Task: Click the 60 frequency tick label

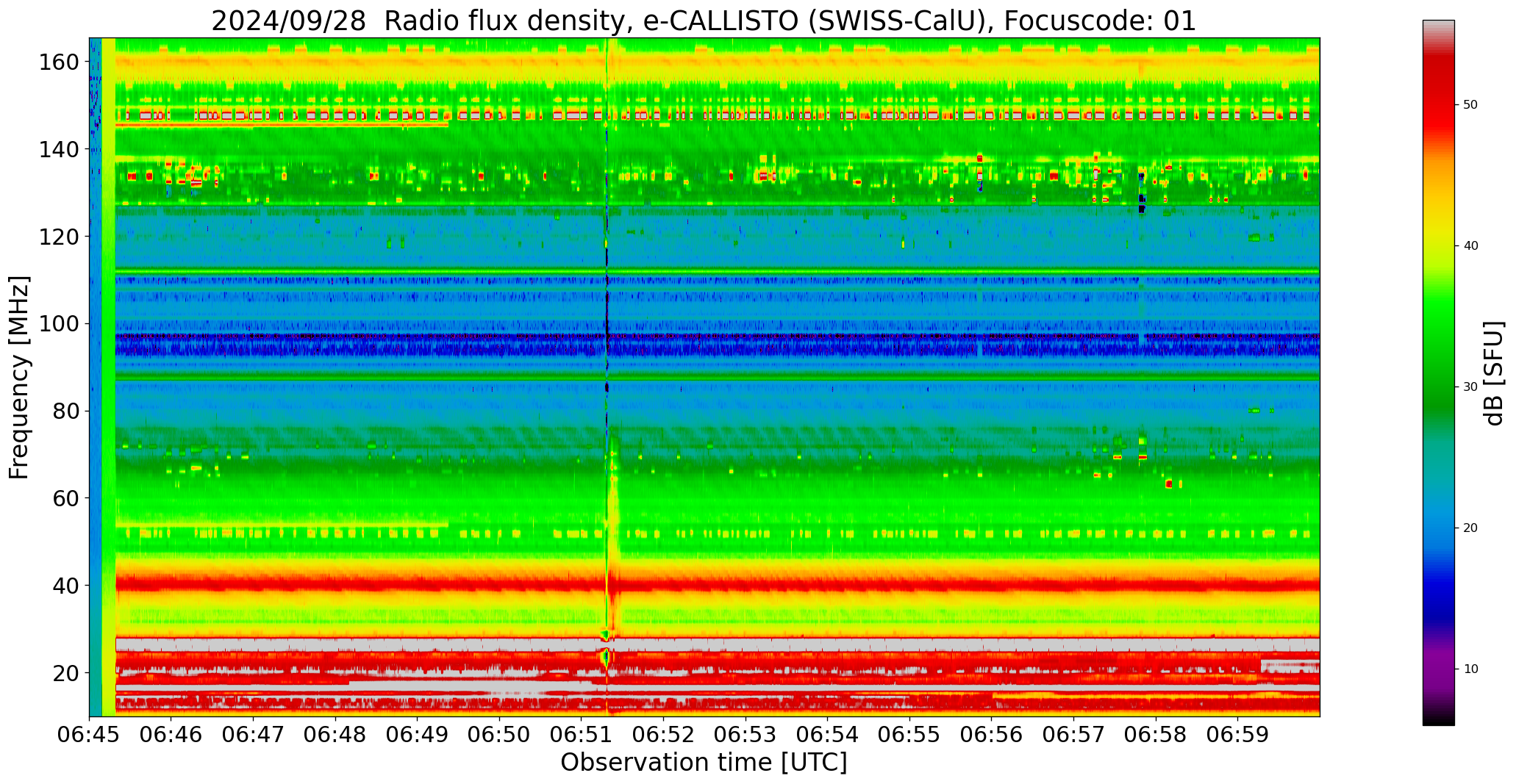Action: pyautogui.click(x=66, y=498)
